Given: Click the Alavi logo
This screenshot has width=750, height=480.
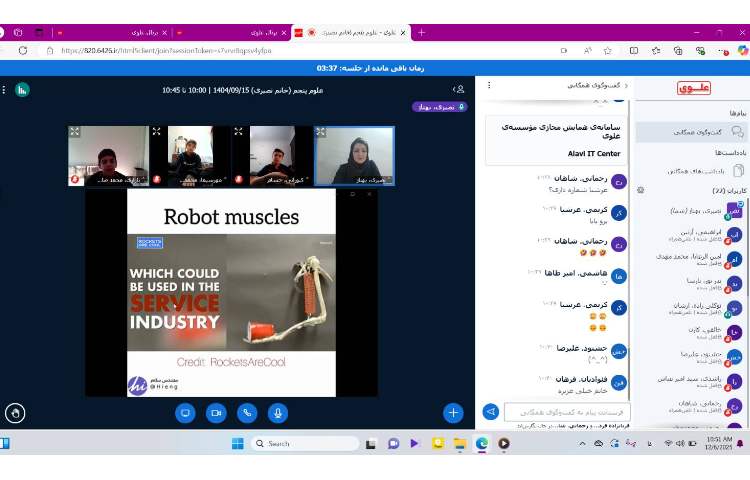Looking at the screenshot, I should (x=693, y=88).
